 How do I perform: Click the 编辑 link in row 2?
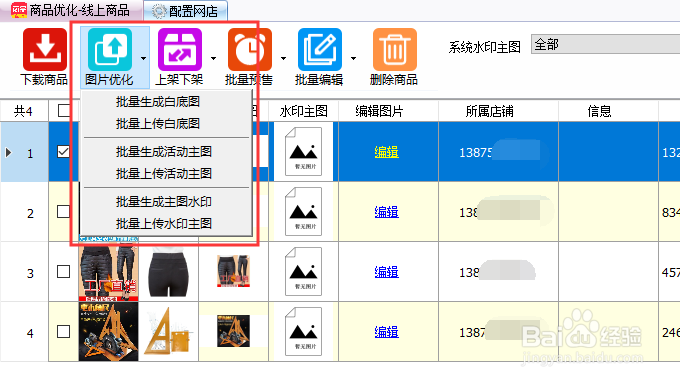pyautogui.click(x=386, y=212)
